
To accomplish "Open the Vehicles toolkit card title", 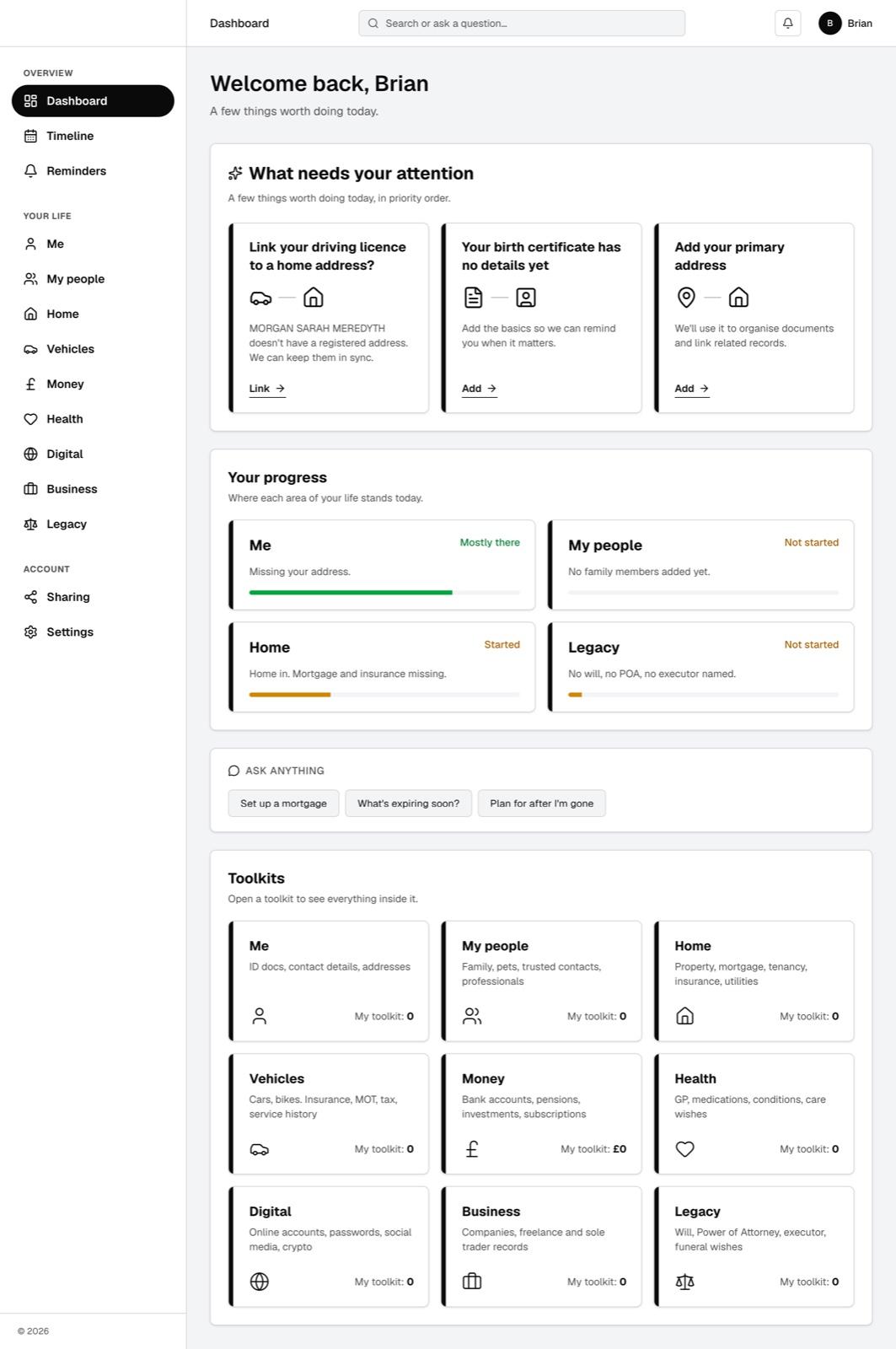I will coord(276,1079).
